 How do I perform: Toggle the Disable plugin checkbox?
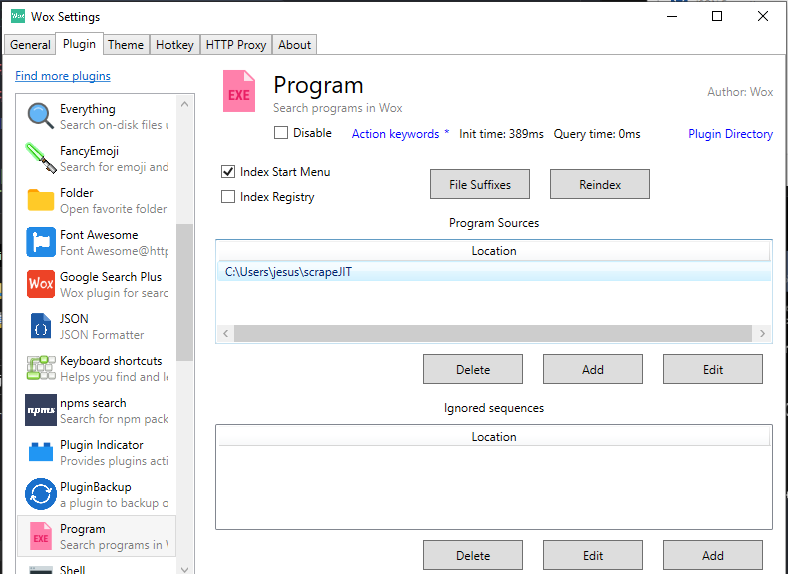pos(281,133)
